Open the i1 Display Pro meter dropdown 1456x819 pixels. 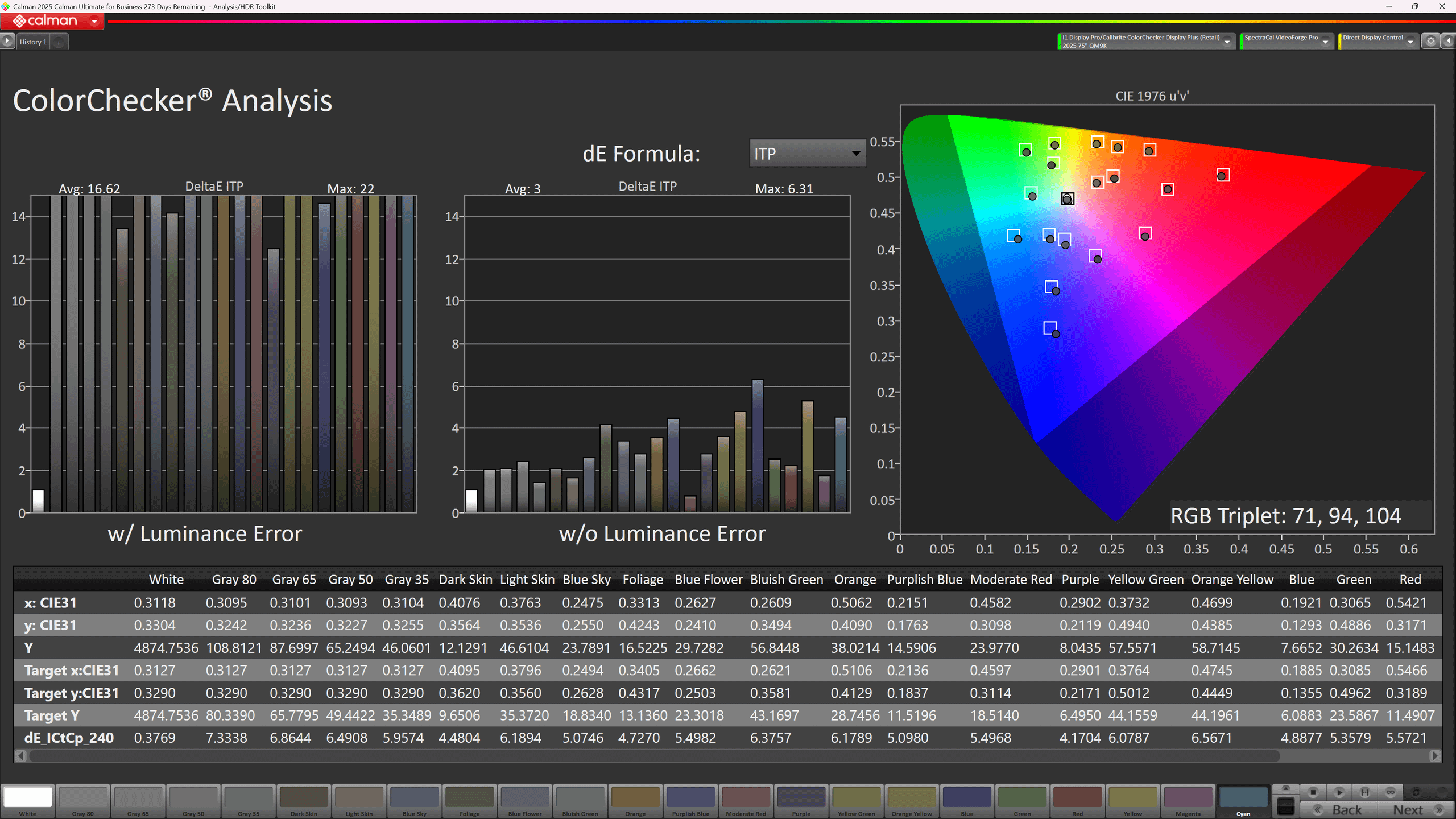click(1227, 42)
